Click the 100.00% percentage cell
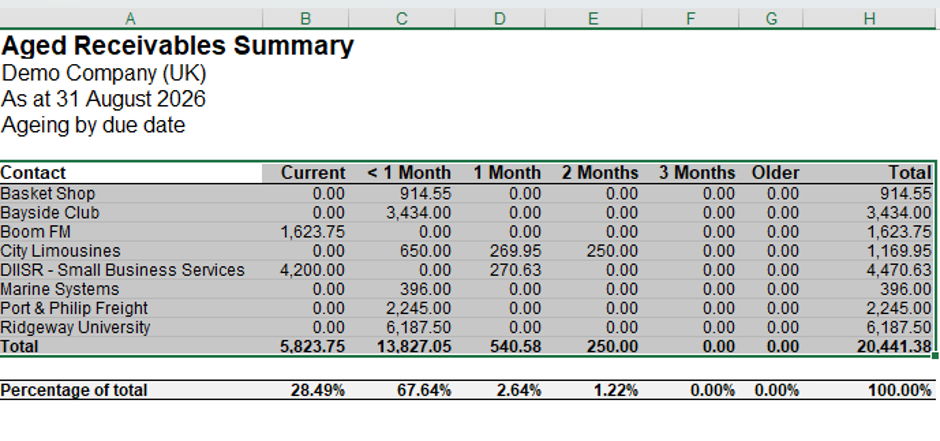The image size is (940, 441). click(x=869, y=391)
